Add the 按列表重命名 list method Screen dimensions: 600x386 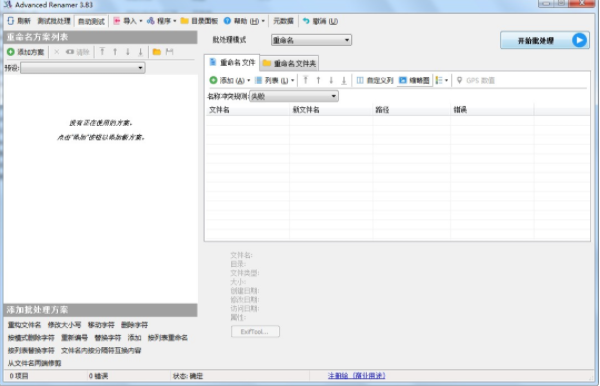[x=168, y=338]
